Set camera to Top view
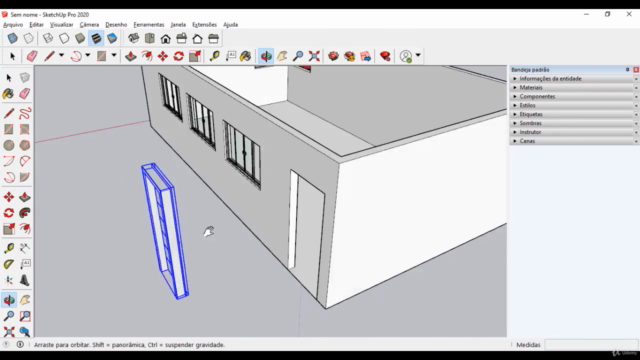 [150, 38]
